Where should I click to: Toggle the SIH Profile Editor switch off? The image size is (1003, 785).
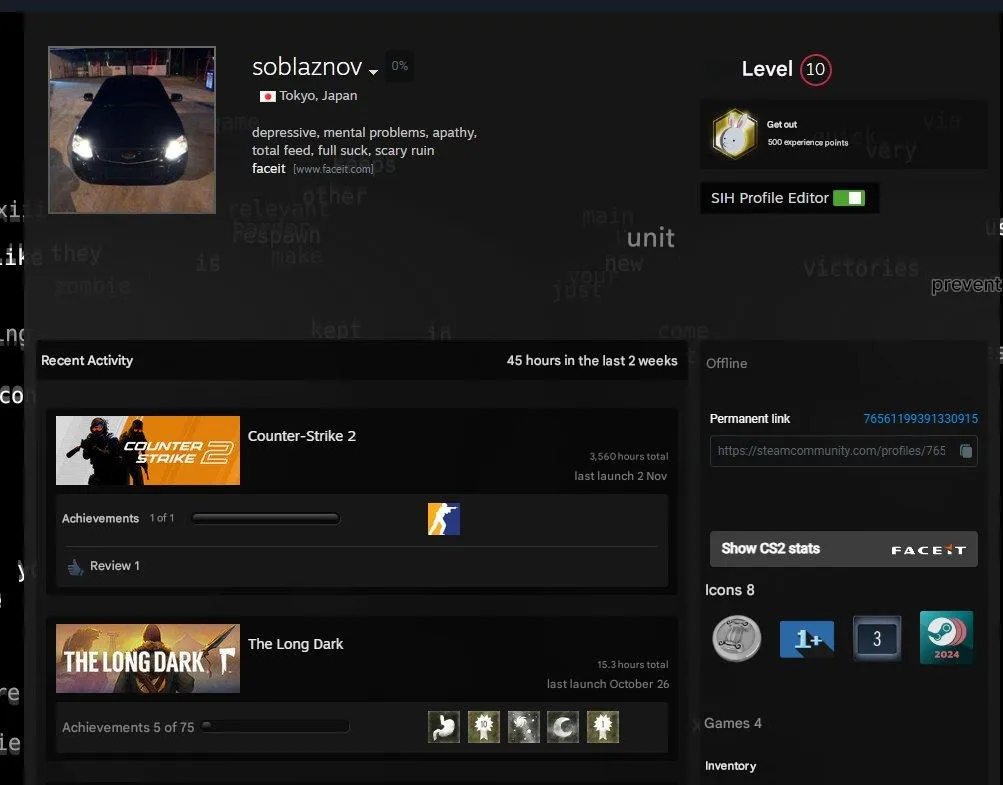[x=851, y=197]
